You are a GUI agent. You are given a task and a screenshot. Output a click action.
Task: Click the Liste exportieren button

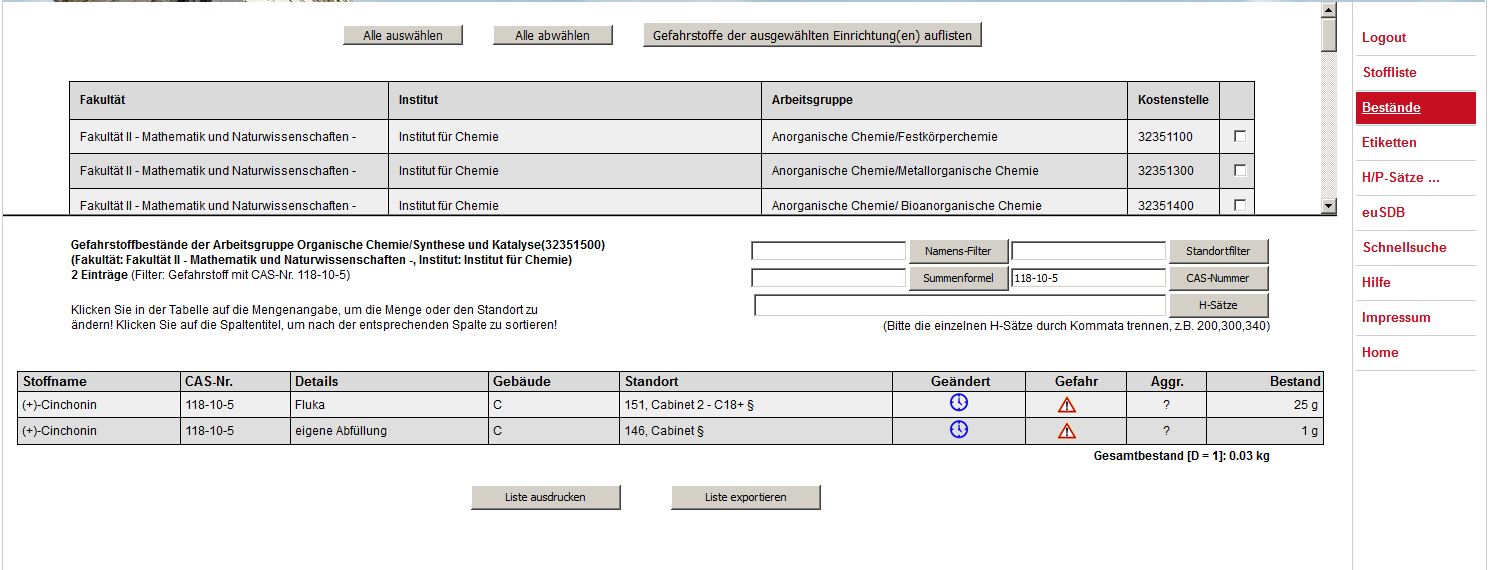click(x=745, y=497)
